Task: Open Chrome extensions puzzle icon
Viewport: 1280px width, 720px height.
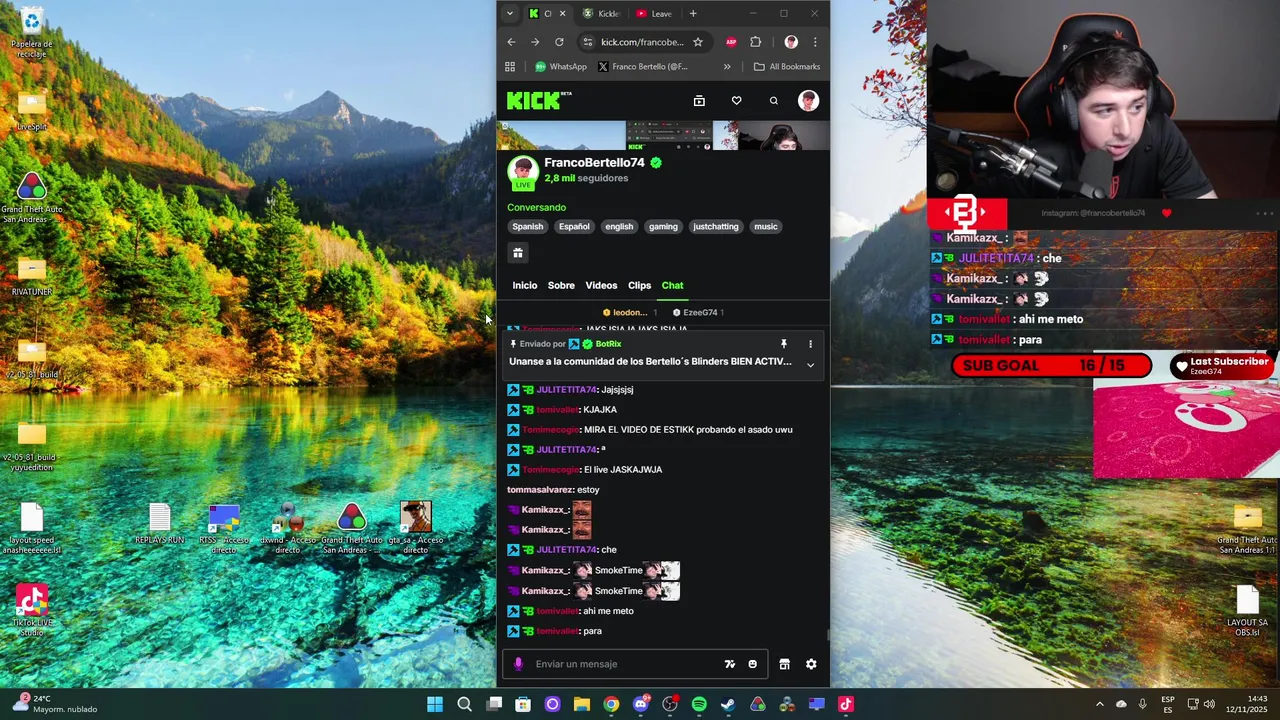Action: tap(755, 42)
